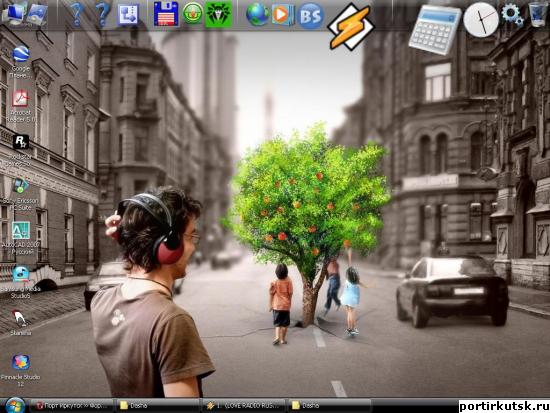The height and width of the screenshot is (413, 550).
Task: Open AutoCAD 2007 desktop shortcut
Action: coord(21,238)
